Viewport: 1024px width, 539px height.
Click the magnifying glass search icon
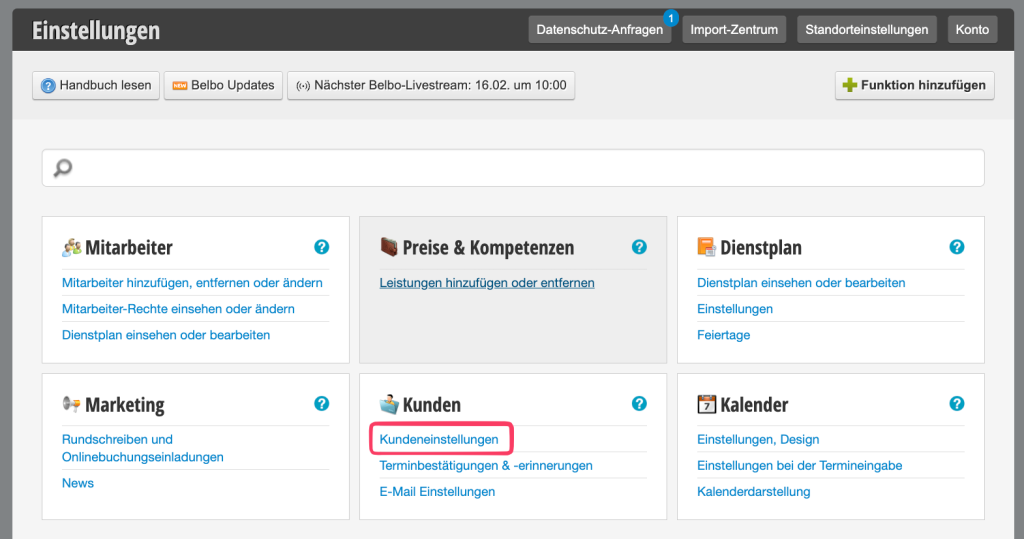coord(63,168)
